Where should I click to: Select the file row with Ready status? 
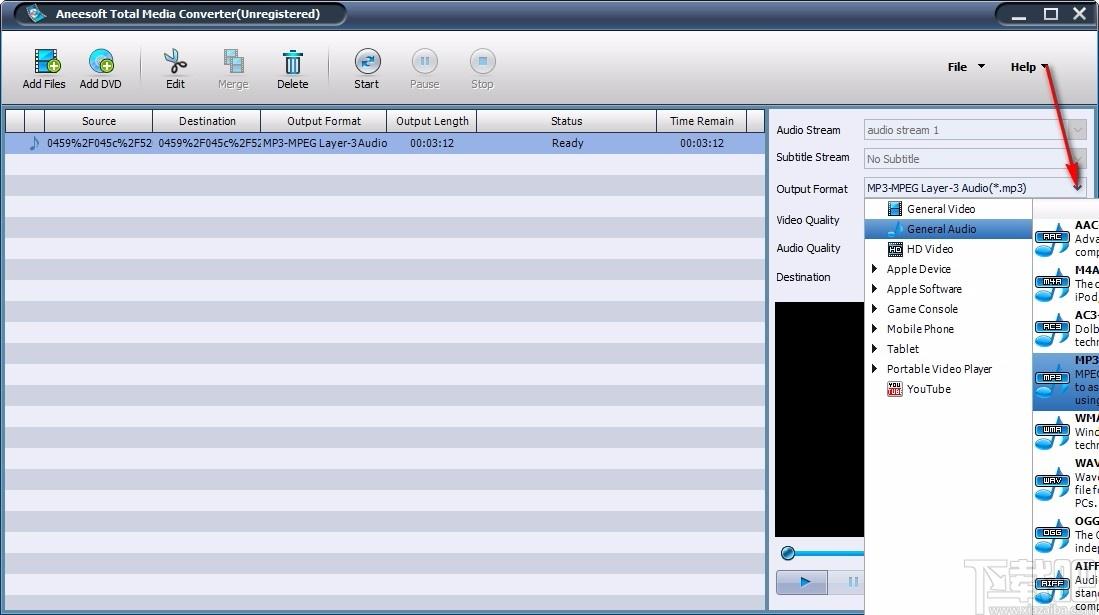pos(385,143)
